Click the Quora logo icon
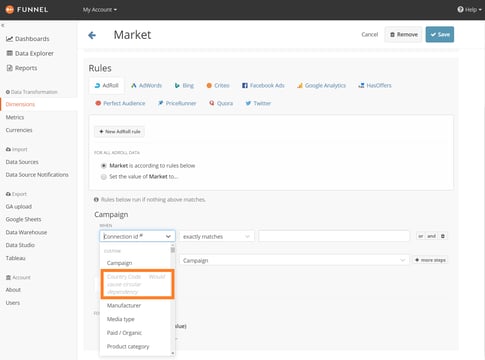The width and height of the screenshot is (485, 360). pos(212,103)
